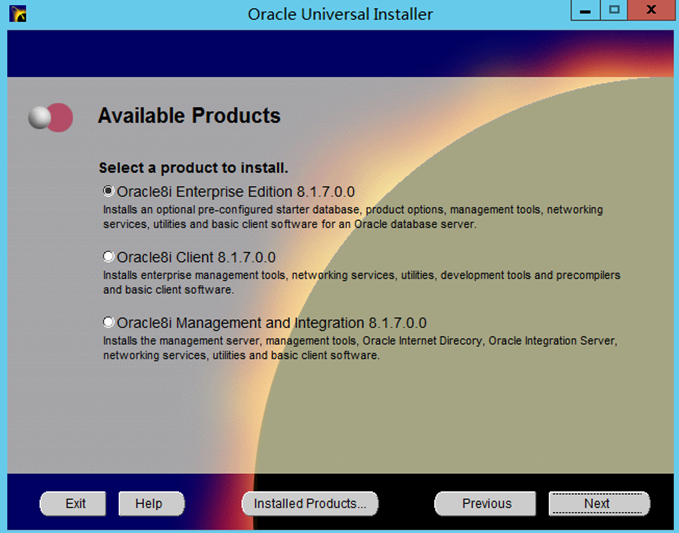Click the 'Oracle Universal Installer' window title
Screen dimensions: 679x533
point(340,14)
